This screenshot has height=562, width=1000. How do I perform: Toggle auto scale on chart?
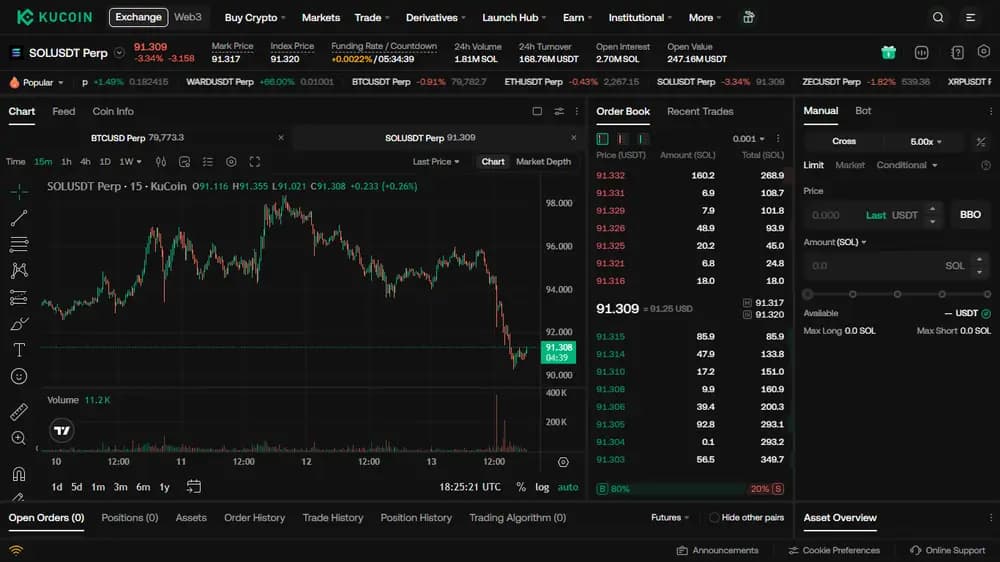tap(568, 487)
